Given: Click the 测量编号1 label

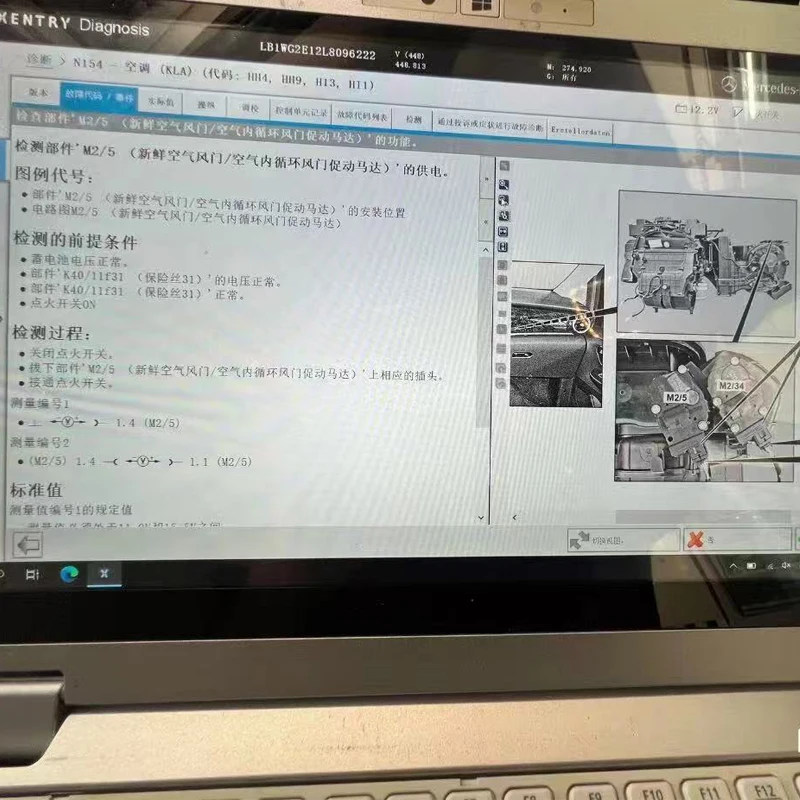Looking at the screenshot, I should coord(39,404).
